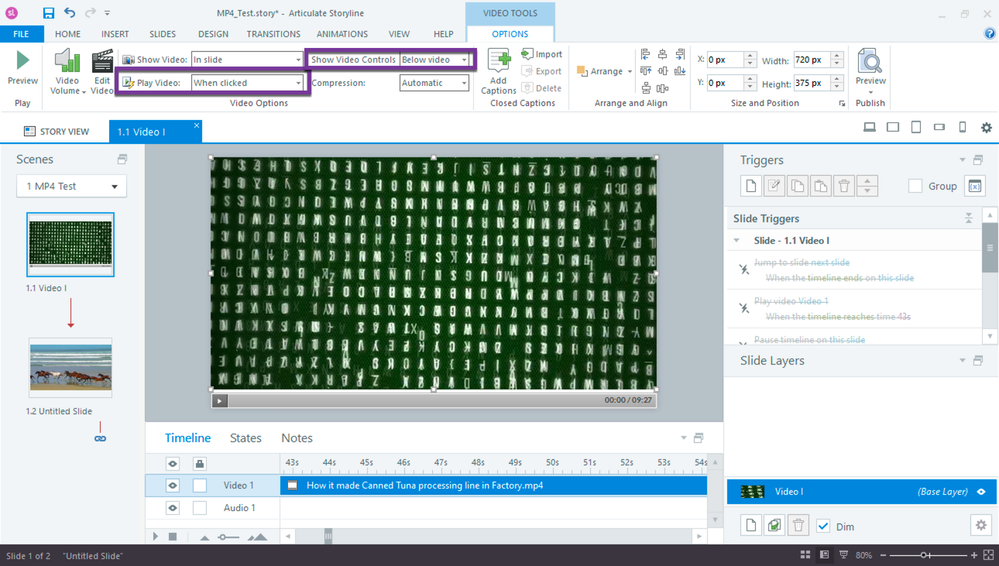Click the Preview play icon in ribbon
The height and width of the screenshot is (566, 999).
point(22,62)
